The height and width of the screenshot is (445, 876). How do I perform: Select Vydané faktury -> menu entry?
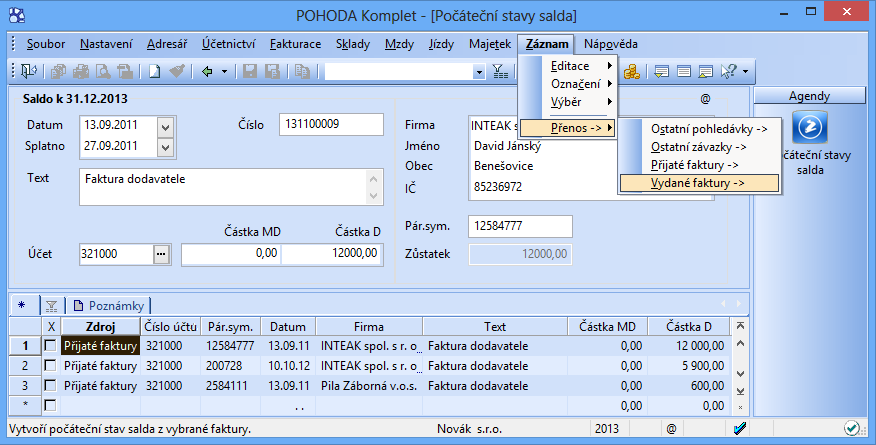pos(699,183)
